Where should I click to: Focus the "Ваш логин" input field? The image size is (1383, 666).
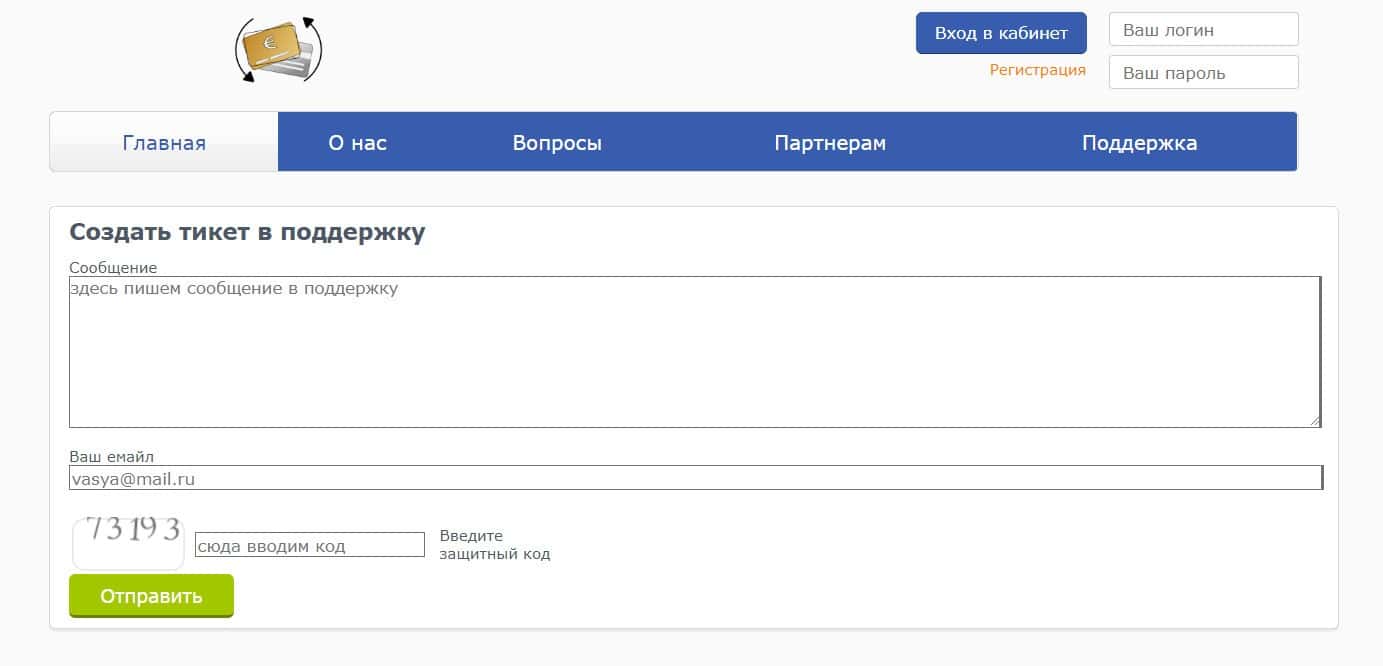(1203, 30)
